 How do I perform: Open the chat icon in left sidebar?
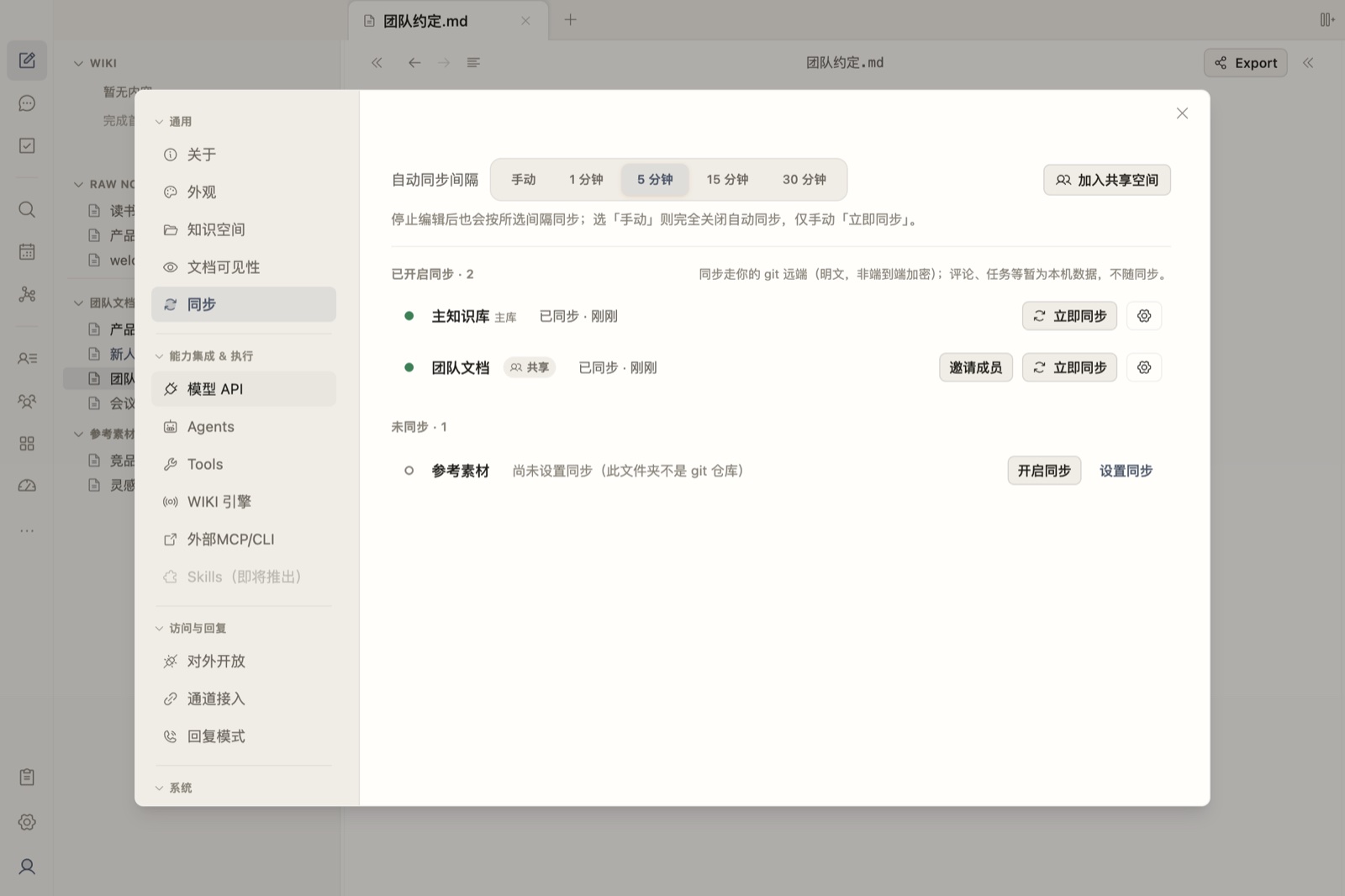click(x=27, y=103)
